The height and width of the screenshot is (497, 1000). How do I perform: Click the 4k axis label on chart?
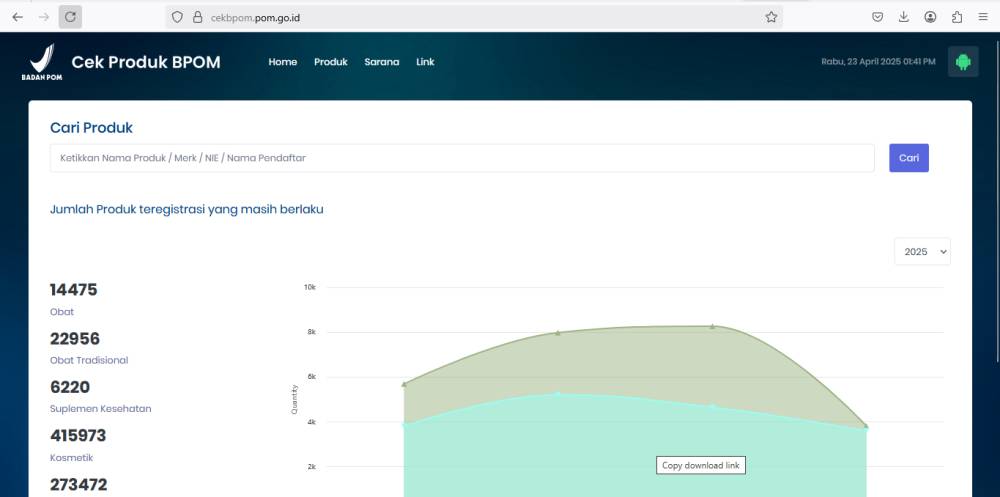click(x=311, y=422)
